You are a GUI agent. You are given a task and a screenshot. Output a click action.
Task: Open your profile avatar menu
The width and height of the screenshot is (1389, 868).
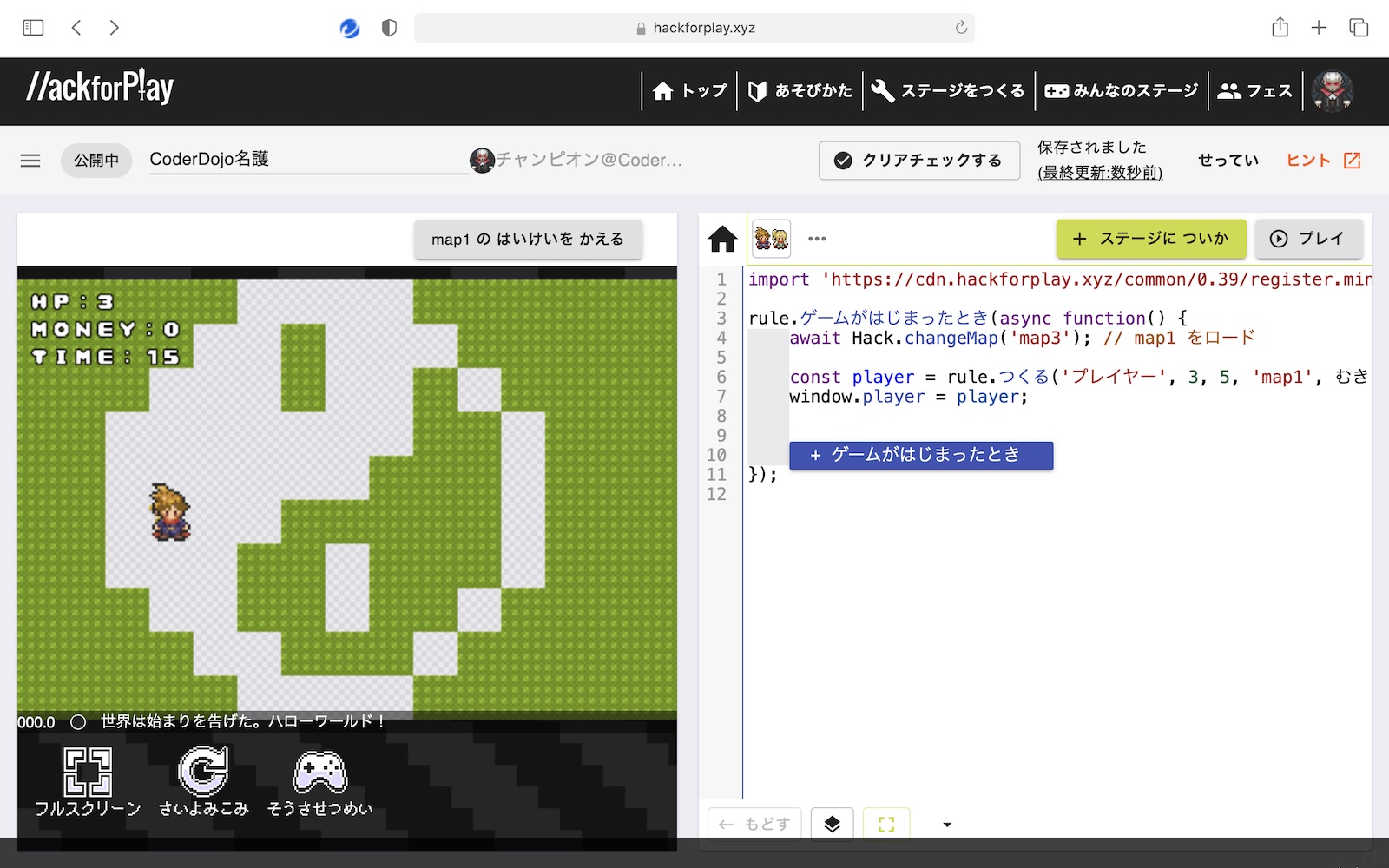tap(1334, 90)
